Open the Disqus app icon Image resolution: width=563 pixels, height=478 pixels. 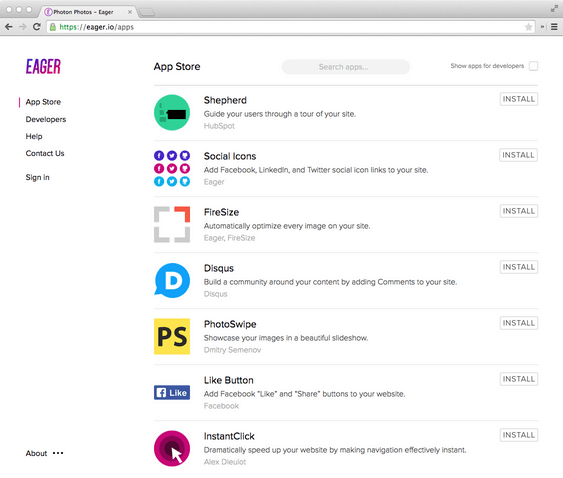tap(172, 280)
